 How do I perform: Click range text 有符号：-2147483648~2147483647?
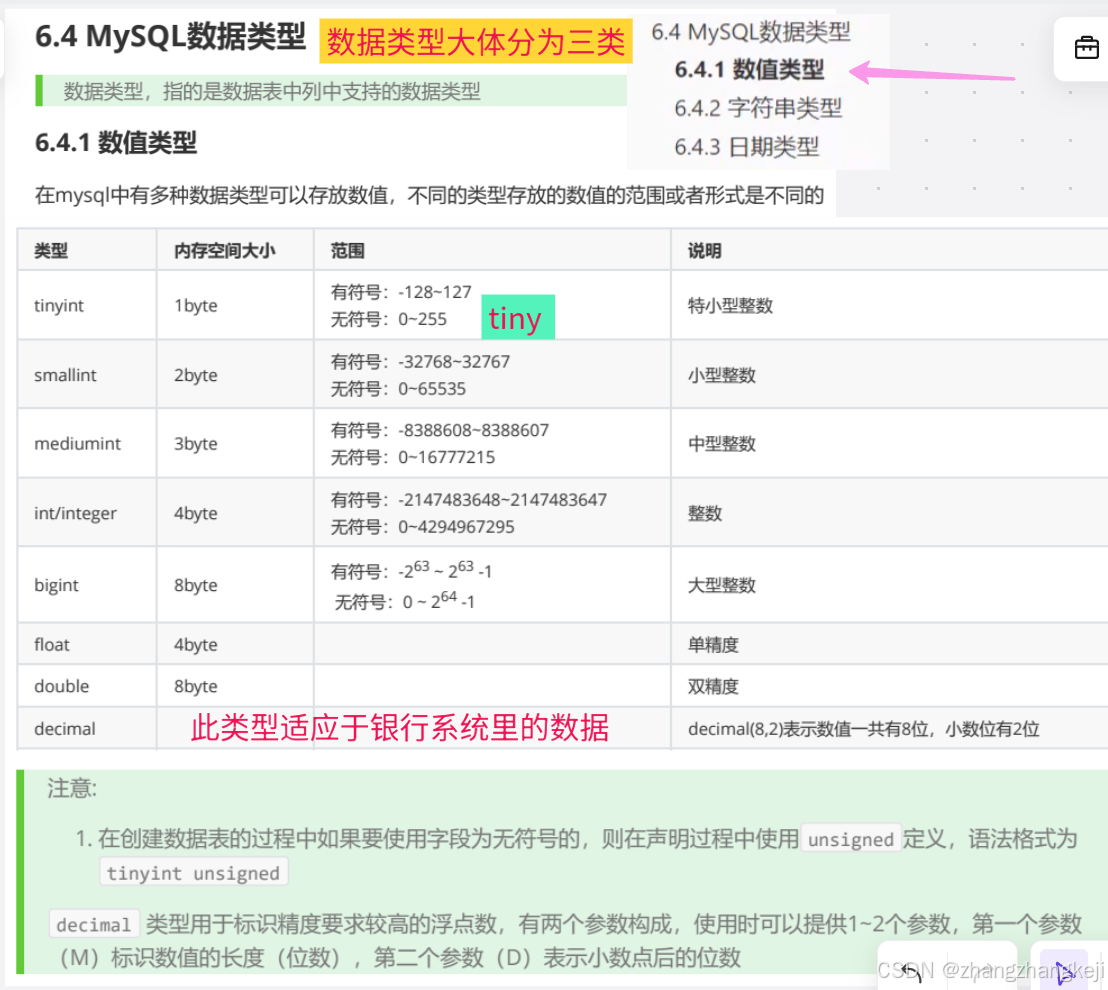coord(468,500)
